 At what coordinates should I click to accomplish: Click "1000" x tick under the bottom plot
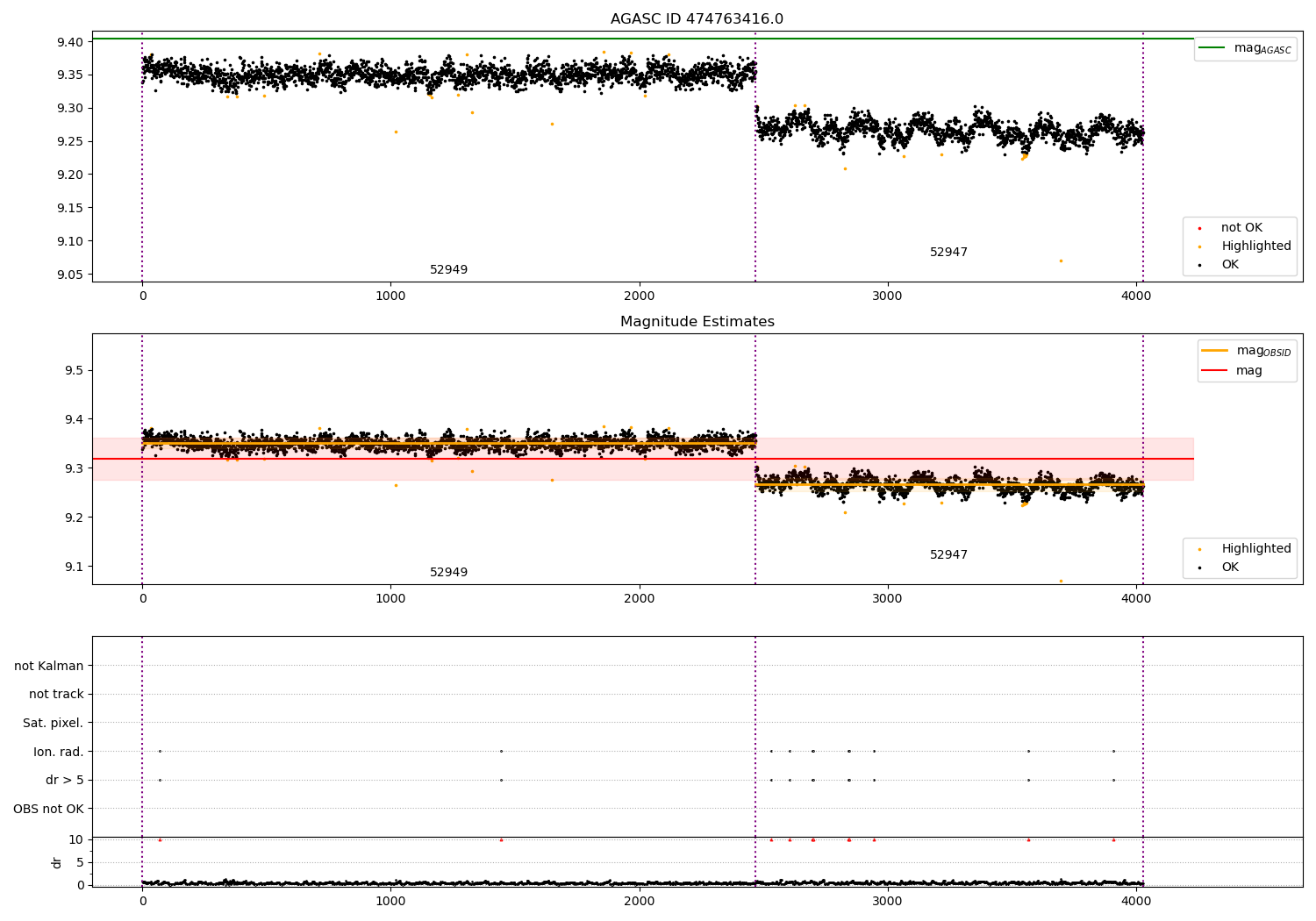tap(390, 902)
